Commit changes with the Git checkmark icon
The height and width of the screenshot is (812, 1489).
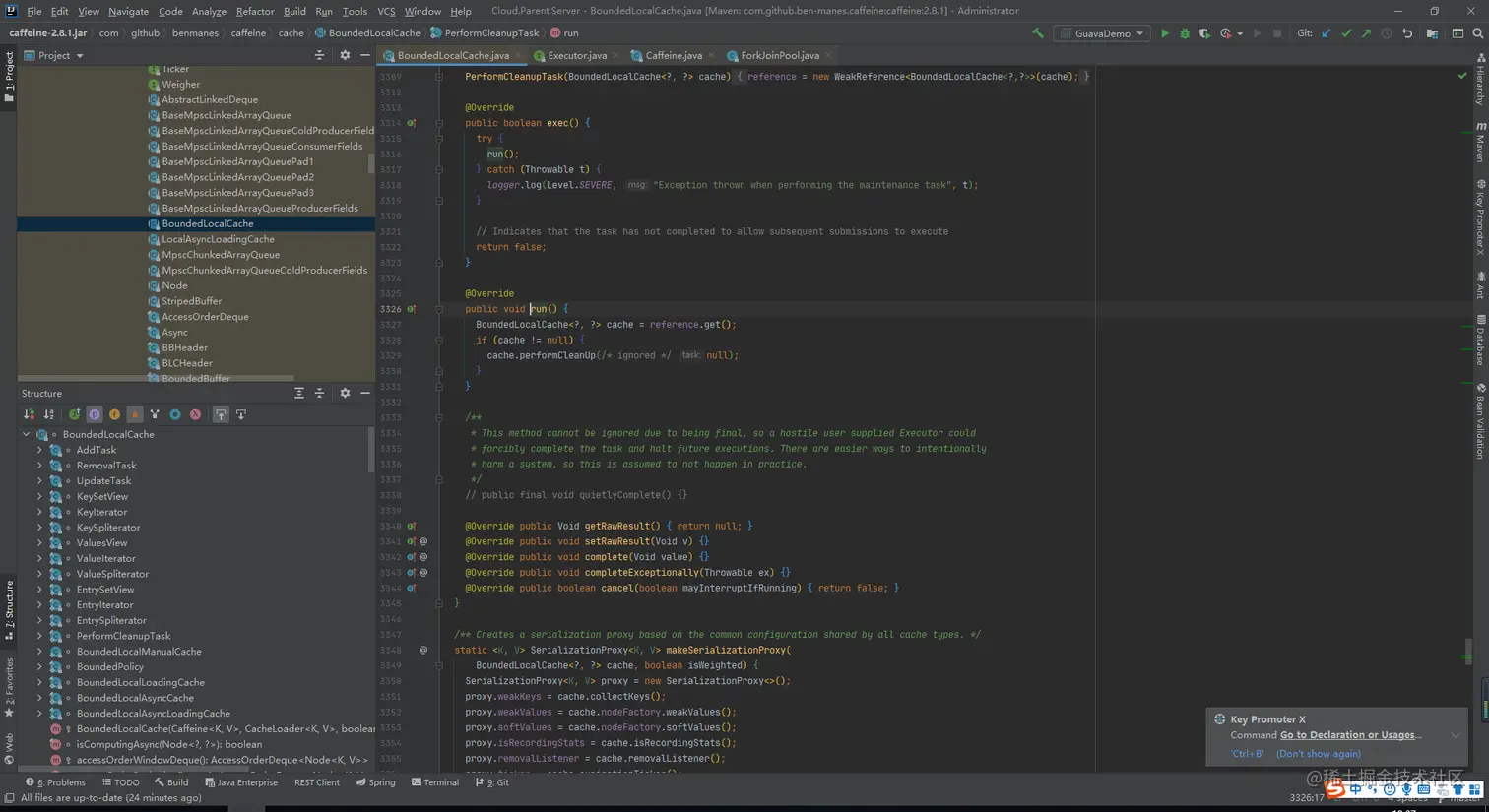pyautogui.click(x=1346, y=33)
